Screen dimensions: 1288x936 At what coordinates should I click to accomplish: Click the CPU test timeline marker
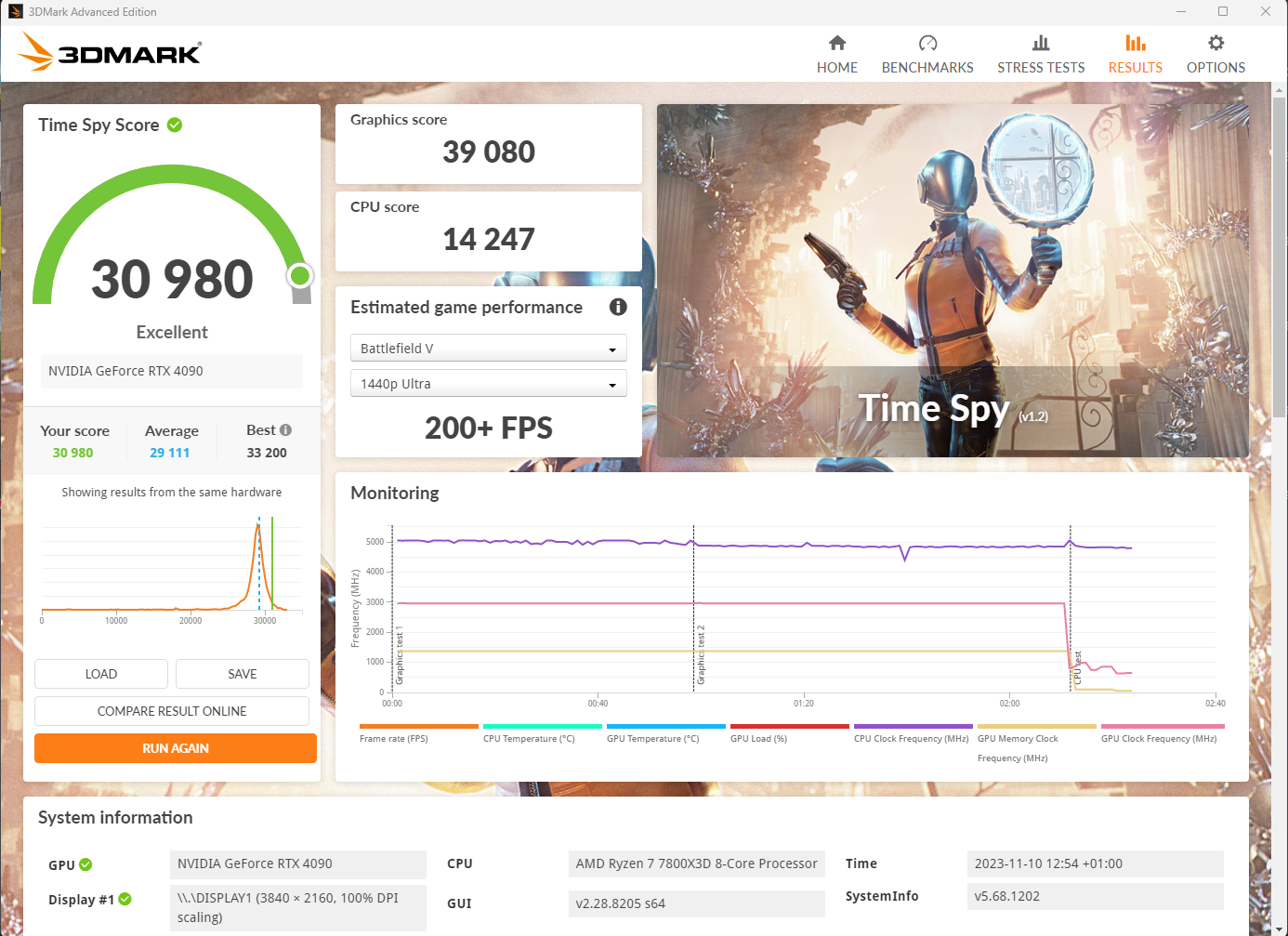click(x=1077, y=668)
